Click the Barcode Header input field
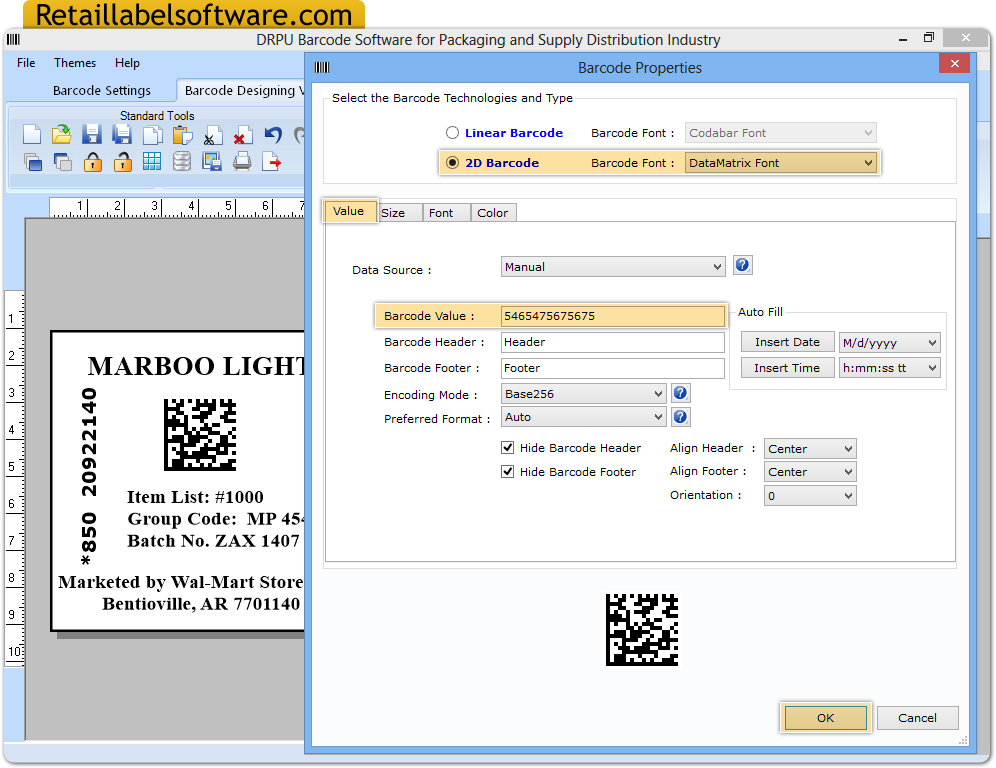996x768 pixels. pos(613,342)
